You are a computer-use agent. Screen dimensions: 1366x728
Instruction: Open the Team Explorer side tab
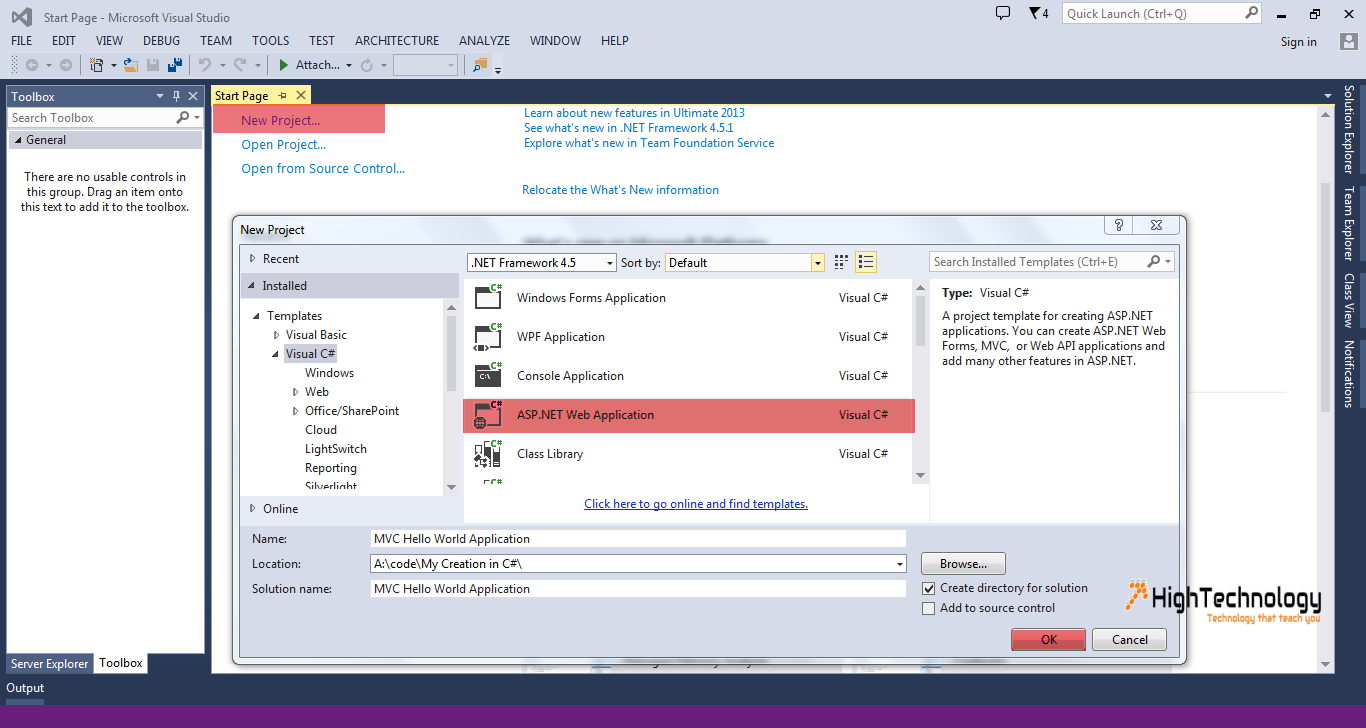[x=1349, y=223]
